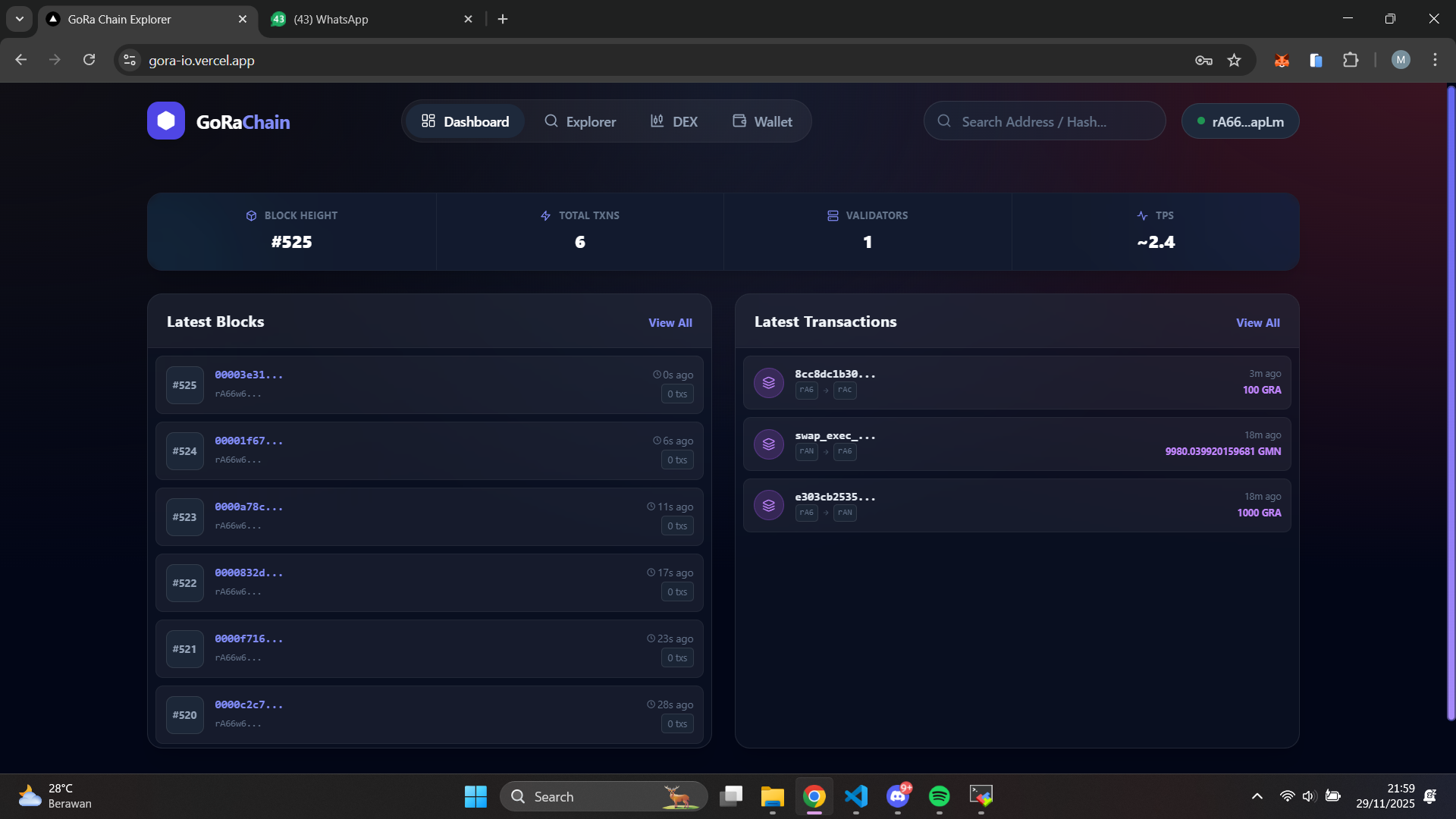Open the password manager key icon
Screen dimensions: 1456x819
pos(1203,60)
